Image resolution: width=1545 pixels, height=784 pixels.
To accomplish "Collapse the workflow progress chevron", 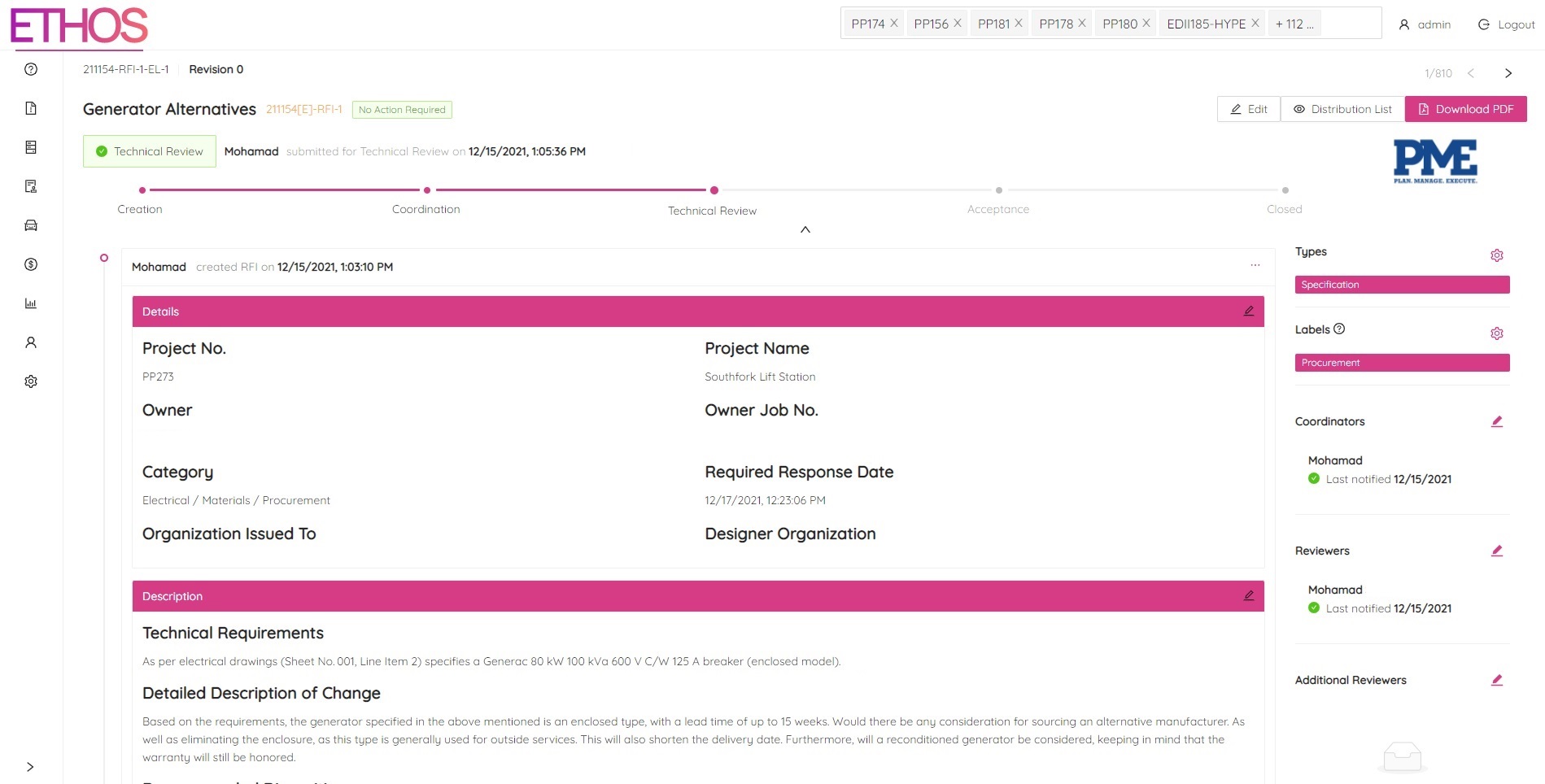I will [805, 229].
